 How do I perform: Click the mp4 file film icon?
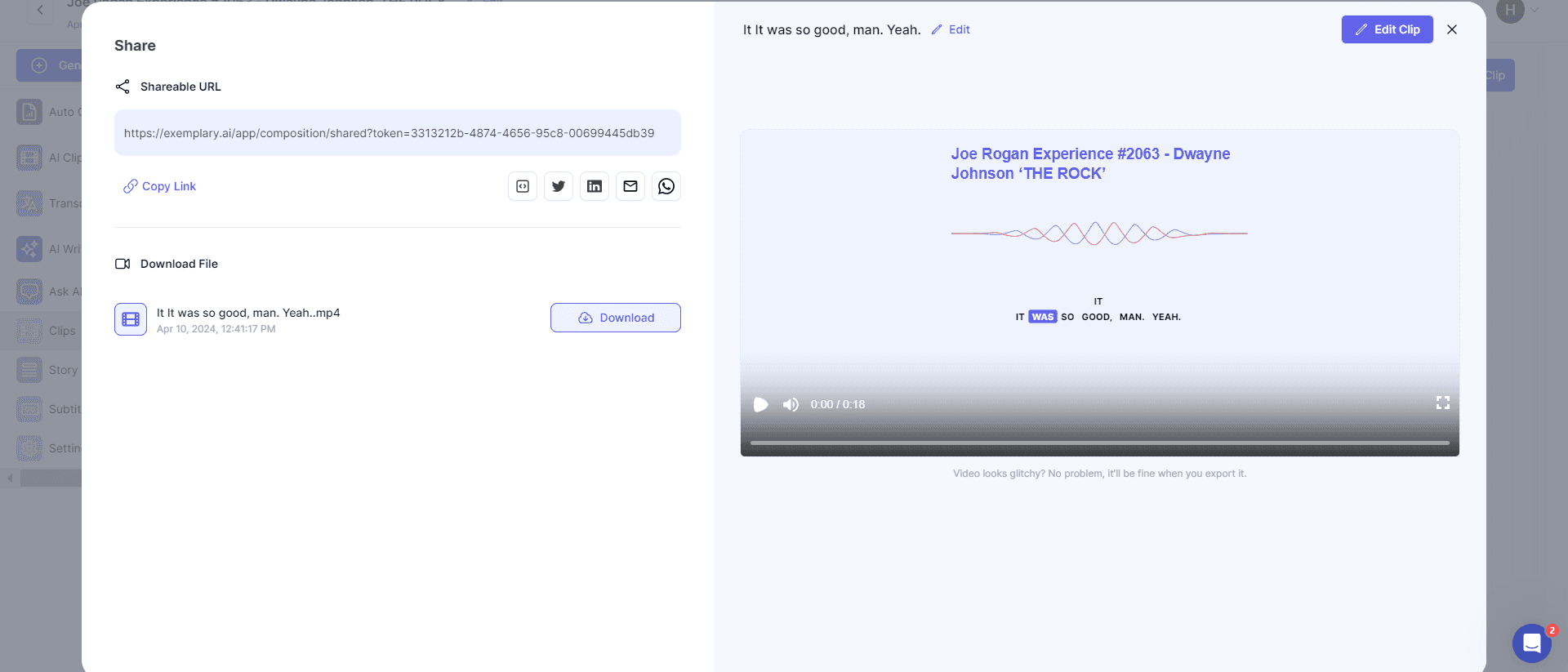click(131, 319)
